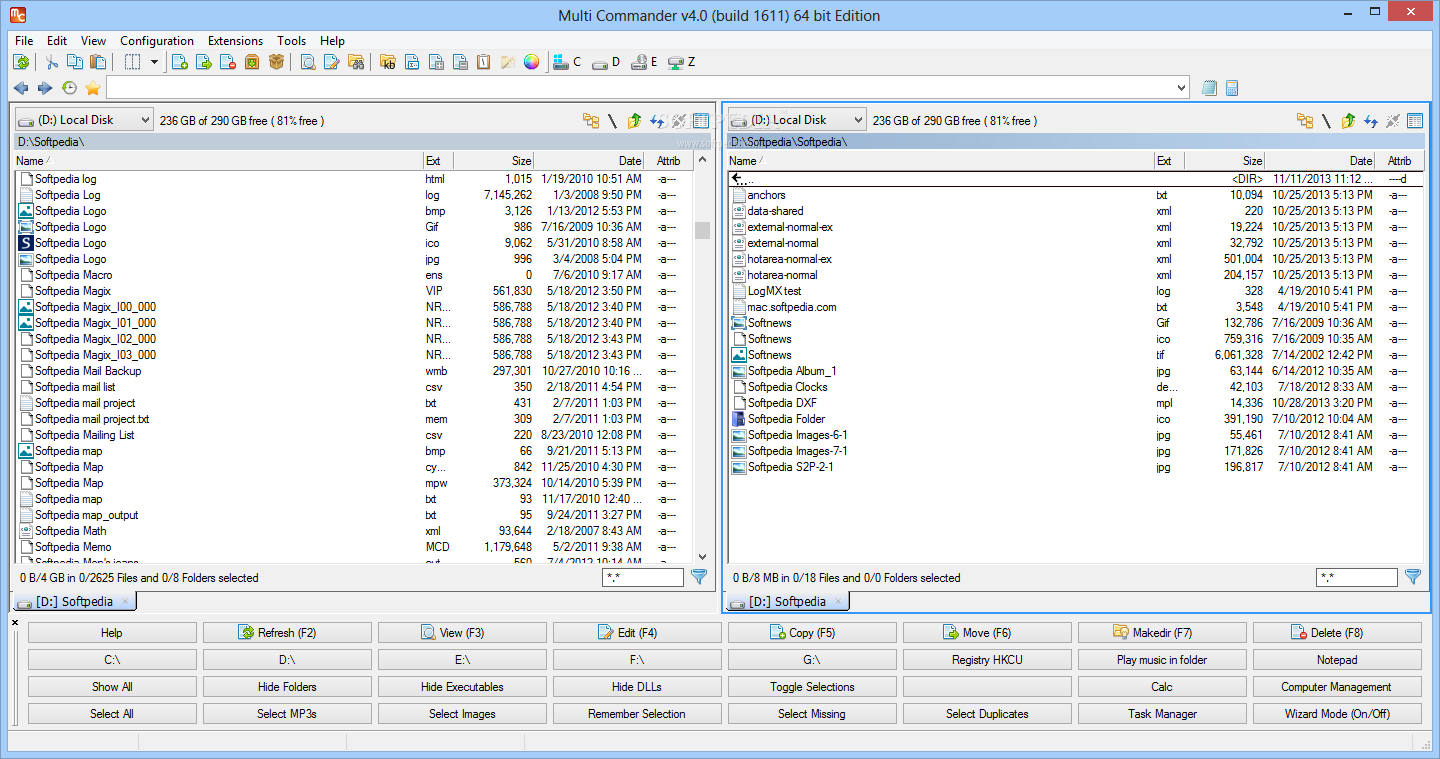Click the folder tree icon in the left panel
The width and height of the screenshot is (1440, 759).
click(591, 121)
